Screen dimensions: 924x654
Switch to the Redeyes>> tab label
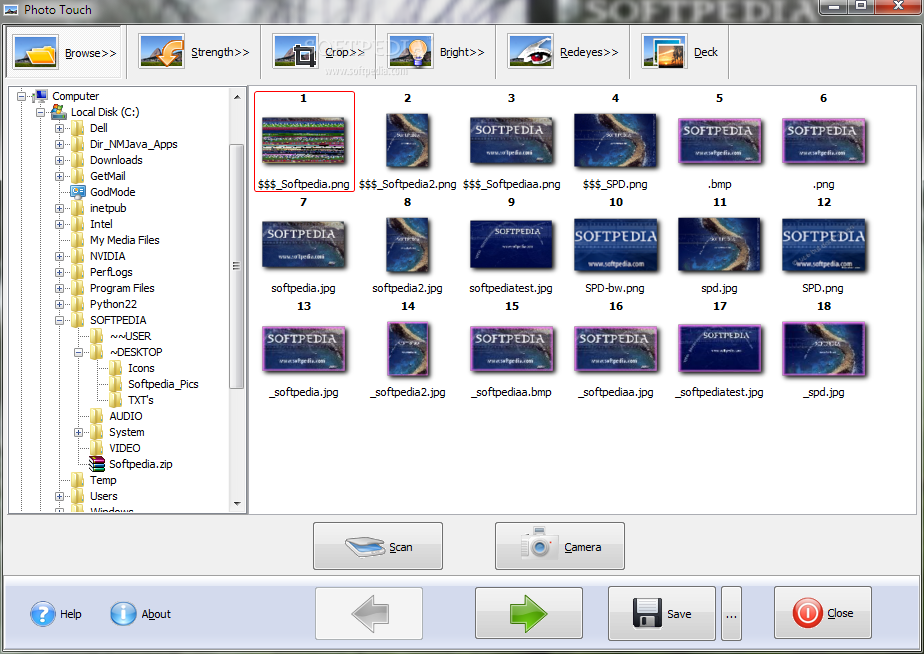589,52
